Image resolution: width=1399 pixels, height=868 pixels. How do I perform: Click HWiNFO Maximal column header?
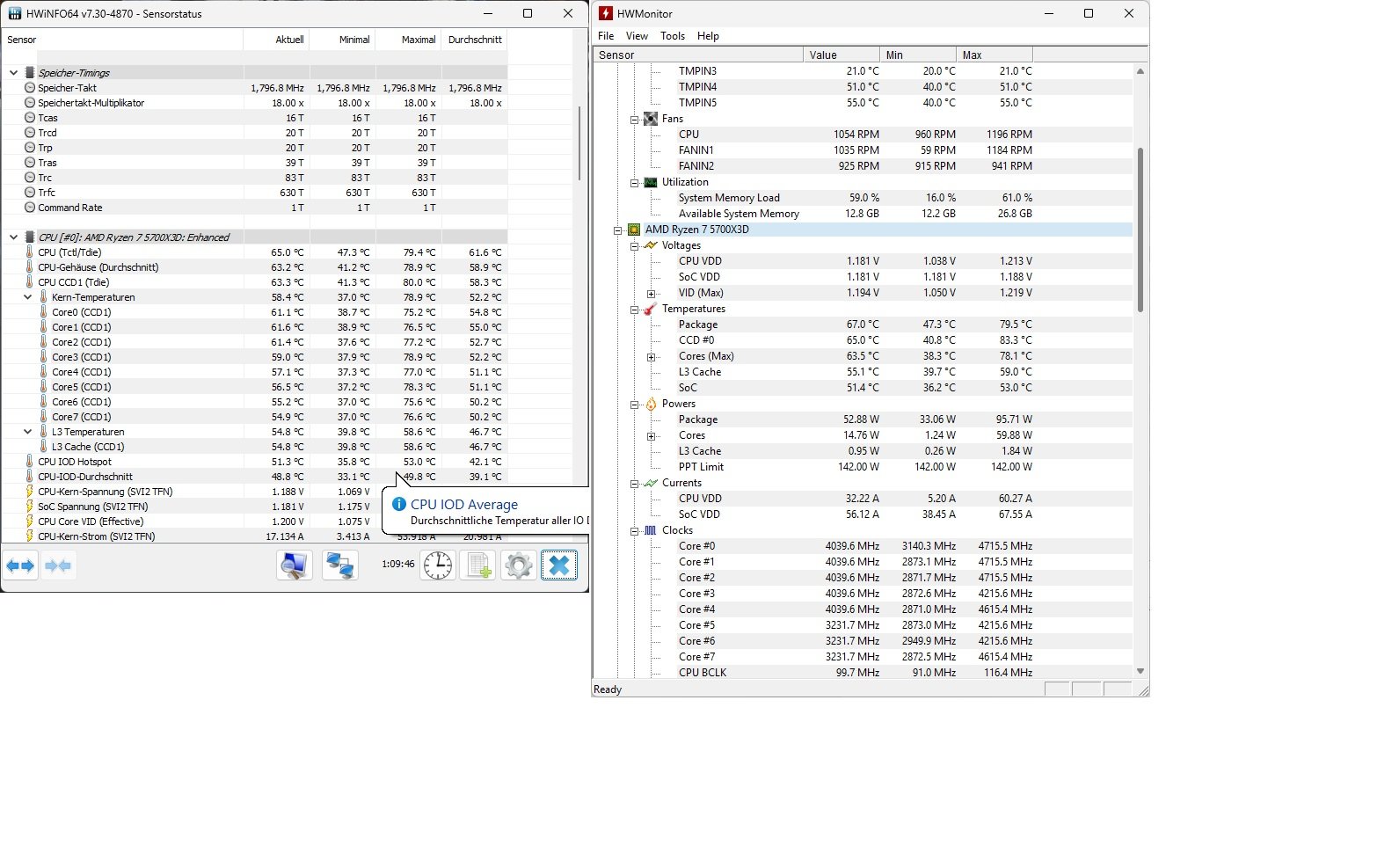tap(408, 40)
